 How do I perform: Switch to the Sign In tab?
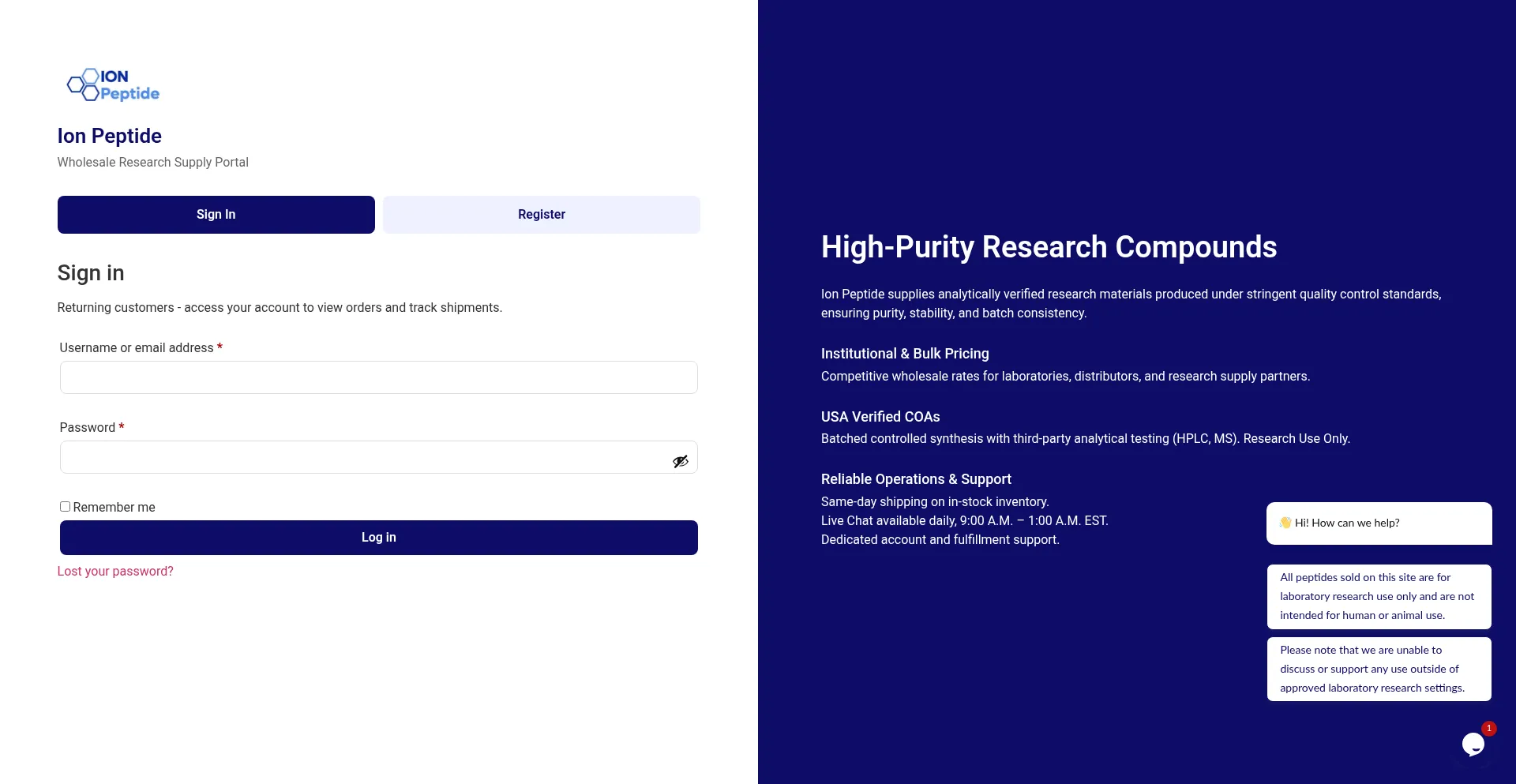(x=216, y=215)
